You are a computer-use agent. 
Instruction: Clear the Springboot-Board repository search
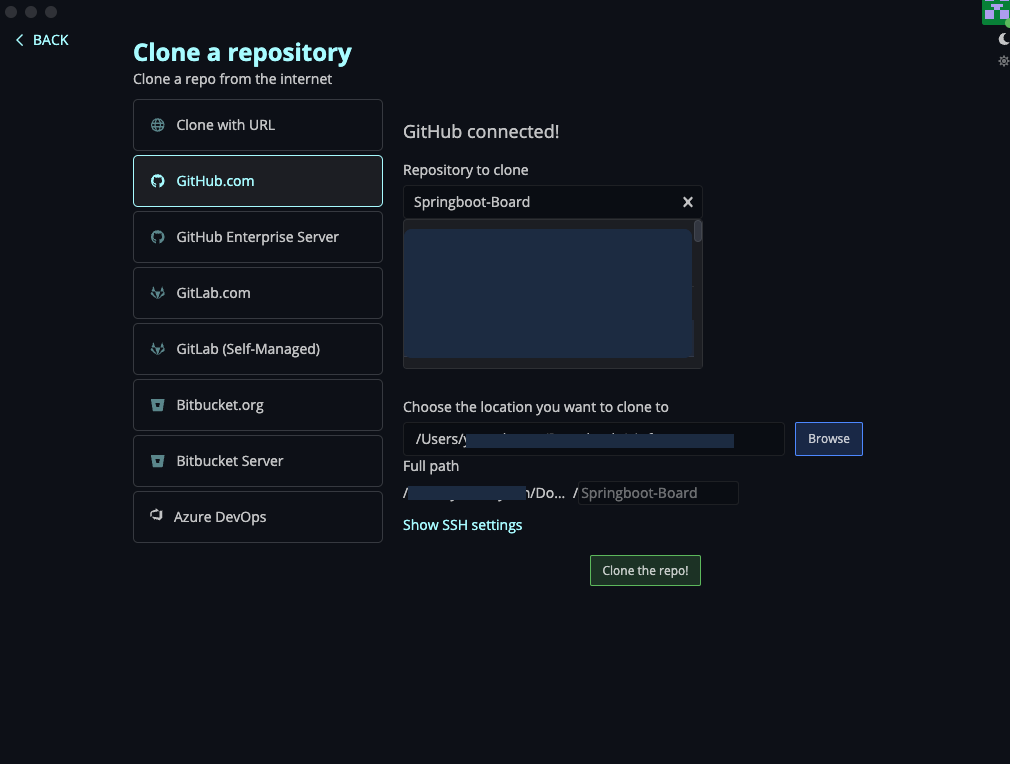coord(688,202)
